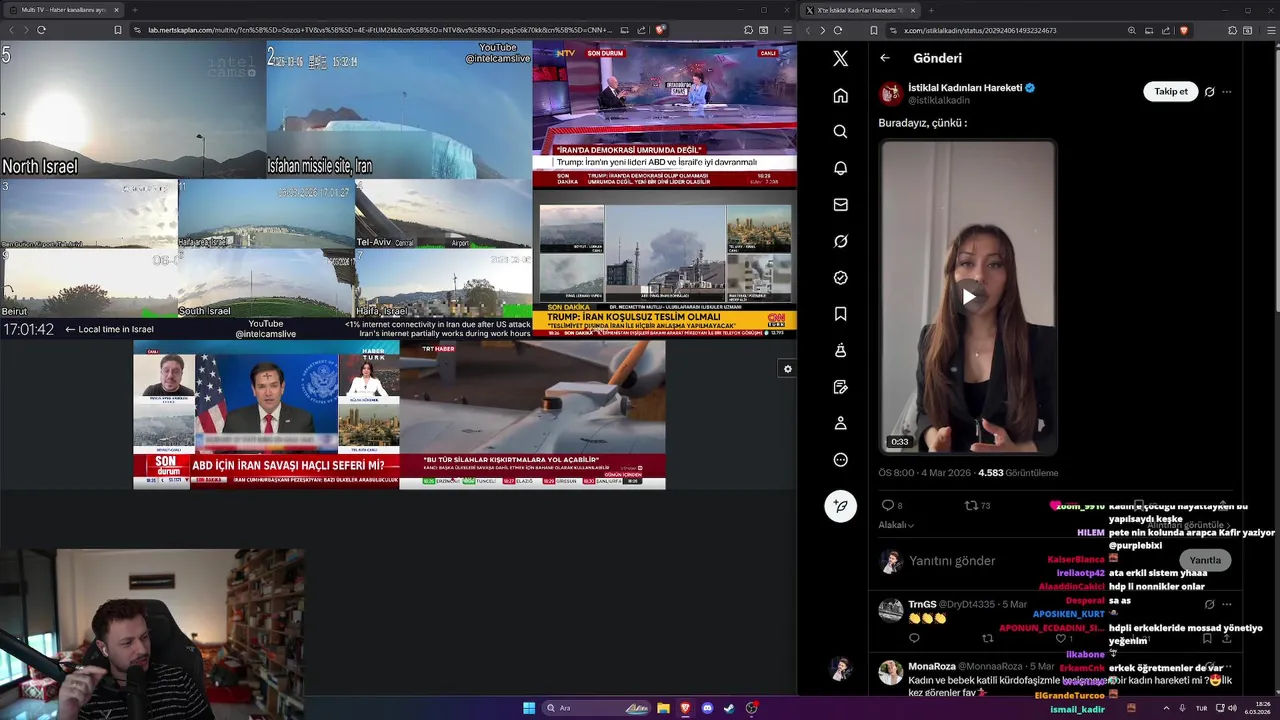Open Profile person icon in X sidebar

pyautogui.click(x=840, y=424)
